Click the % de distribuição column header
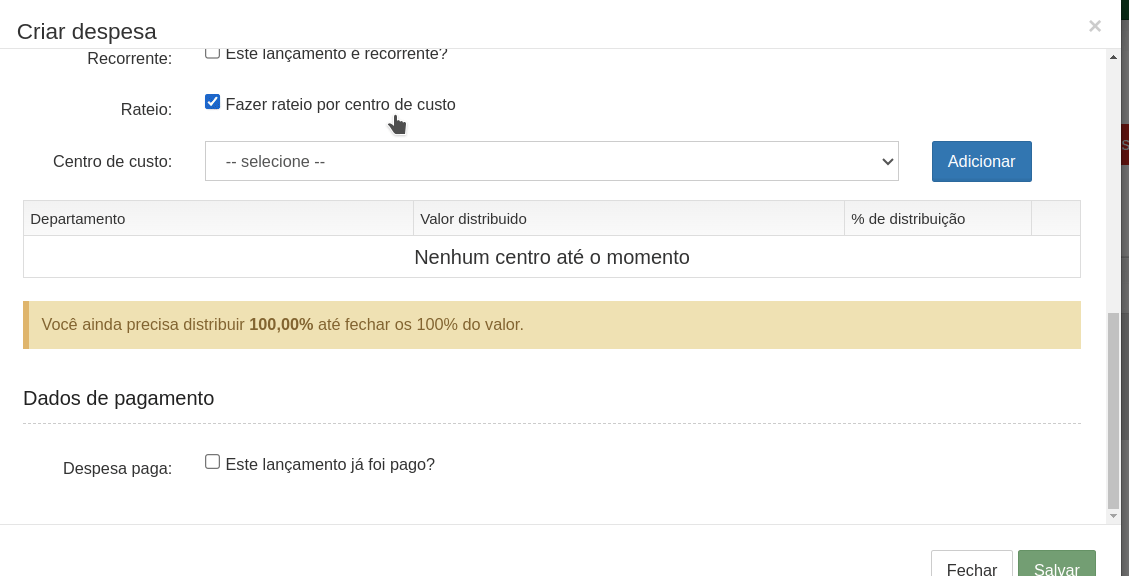This screenshot has width=1129, height=576. click(x=907, y=218)
